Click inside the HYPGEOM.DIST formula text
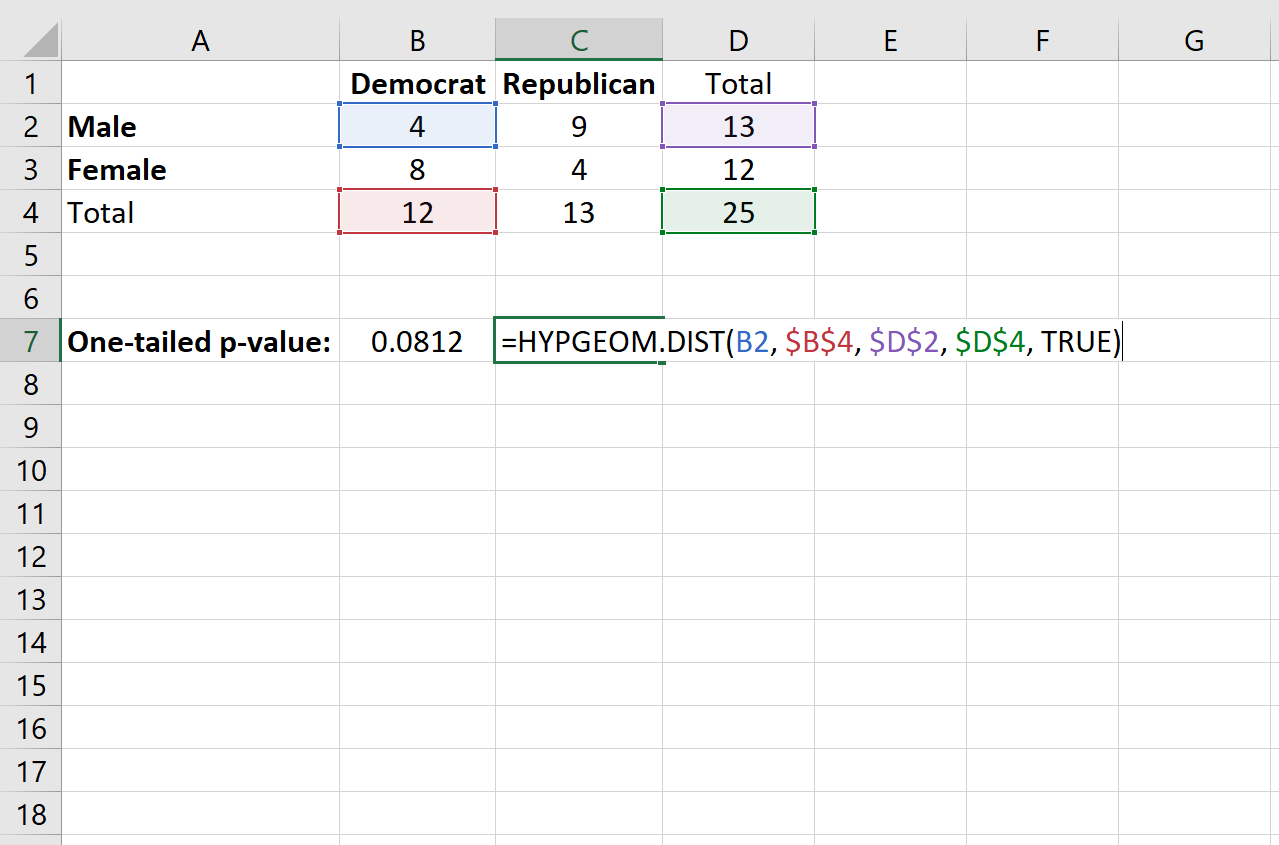 coord(810,342)
